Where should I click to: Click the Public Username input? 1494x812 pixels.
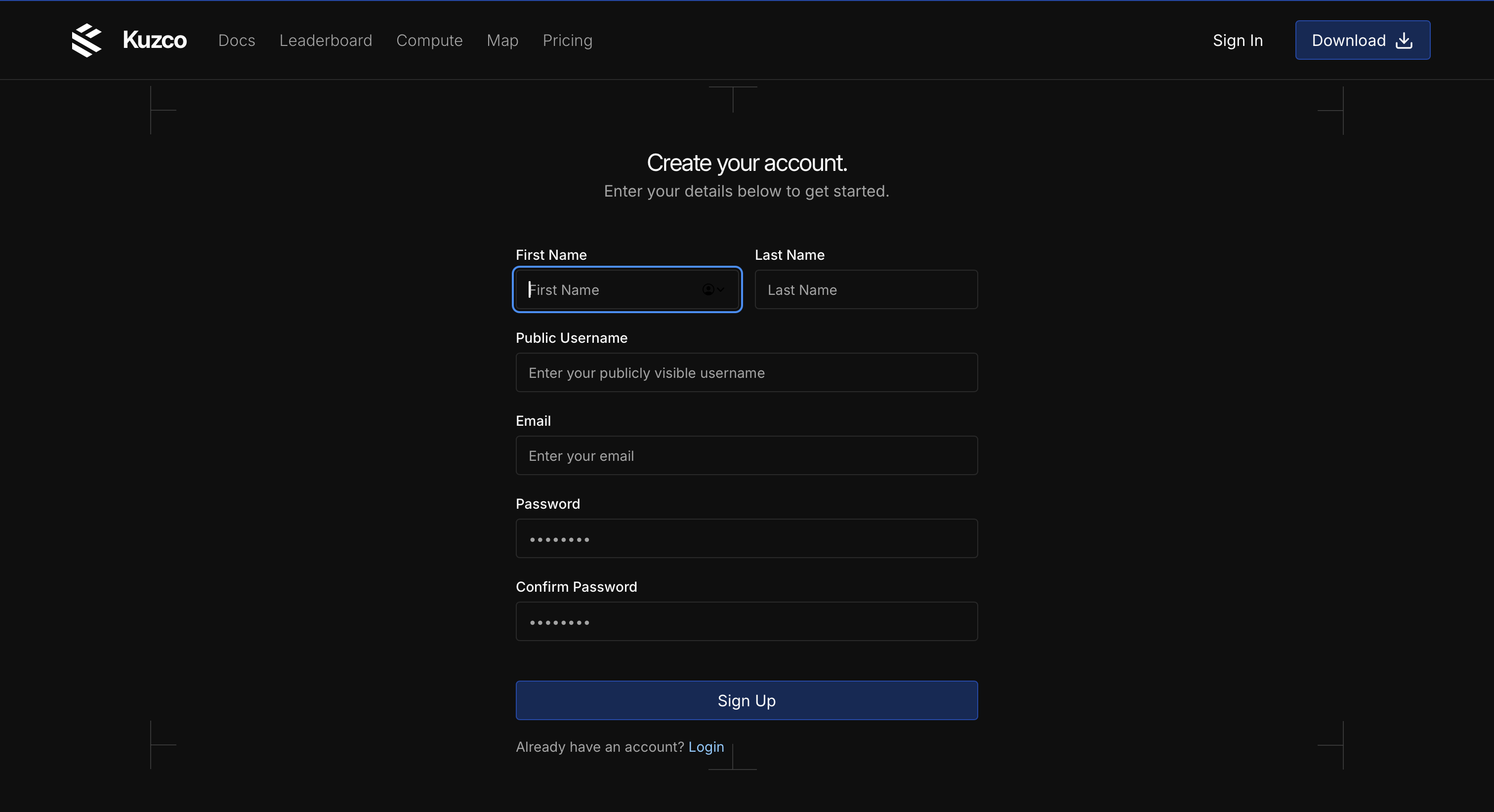747,372
